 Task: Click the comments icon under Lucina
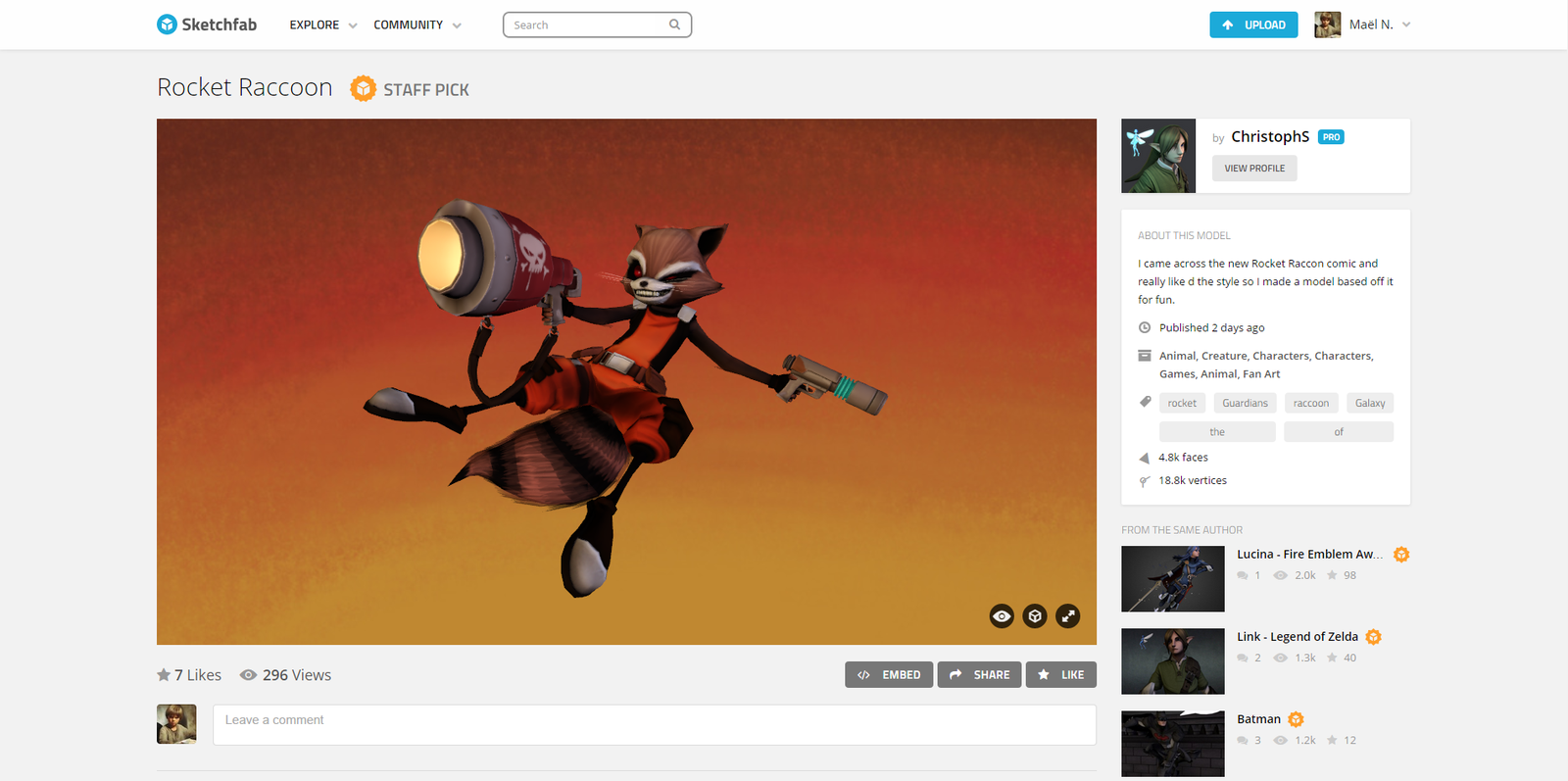pyautogui.click(x=1243, y=576)
